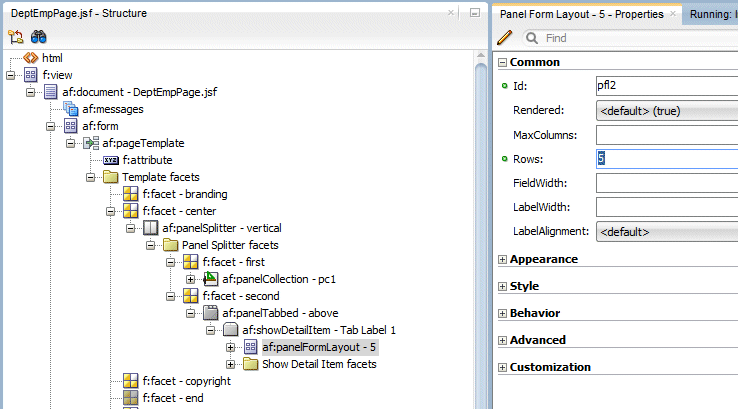The height and width of the screenshot is (409, 738).
Task: Close the Structure panel tab
Action: 451,13
